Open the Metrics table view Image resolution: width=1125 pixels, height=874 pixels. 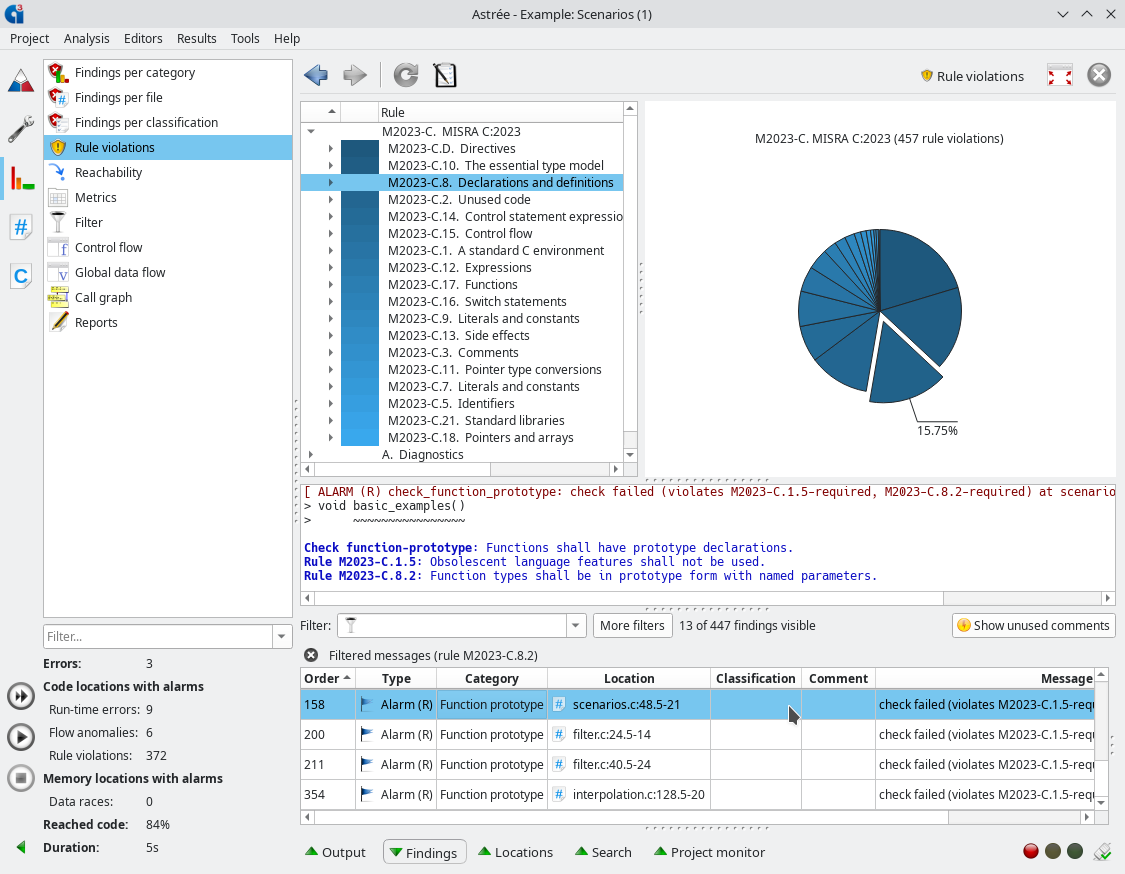[95, 197]
